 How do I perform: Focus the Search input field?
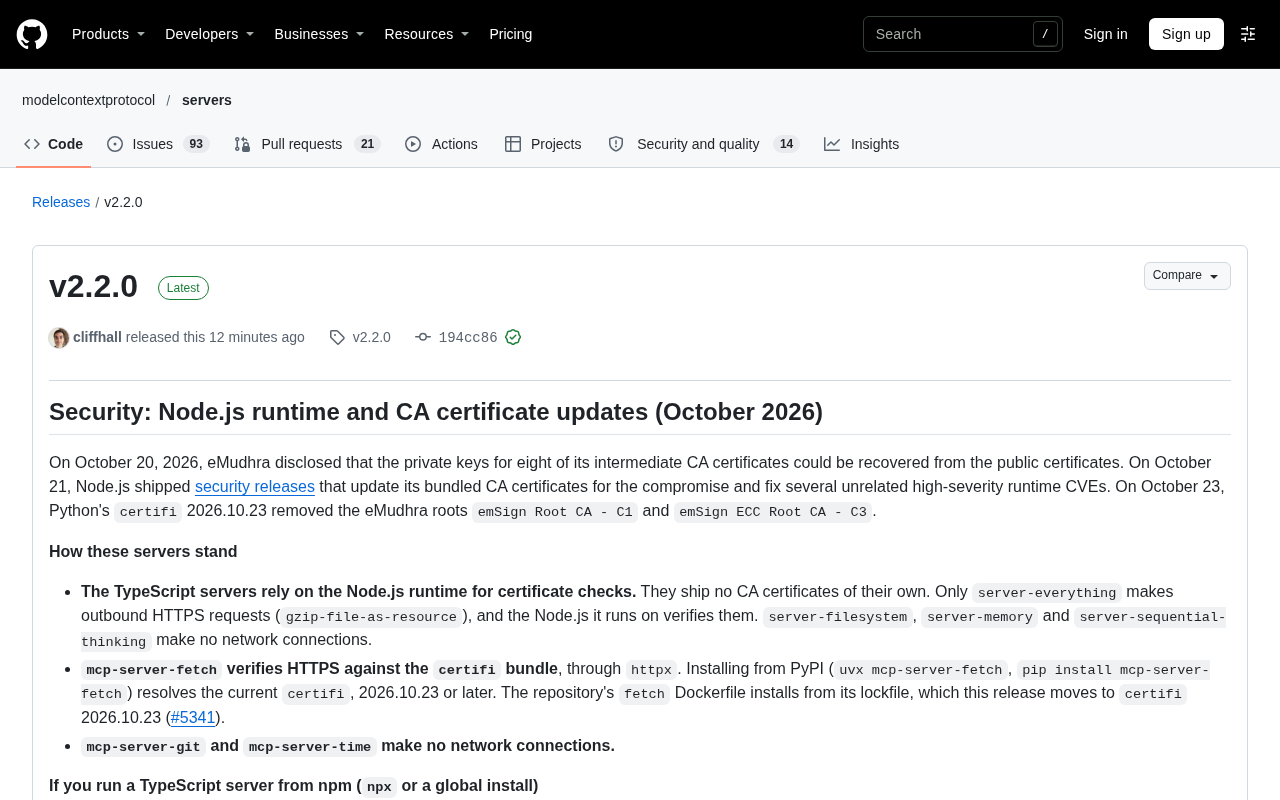point(963,34)
